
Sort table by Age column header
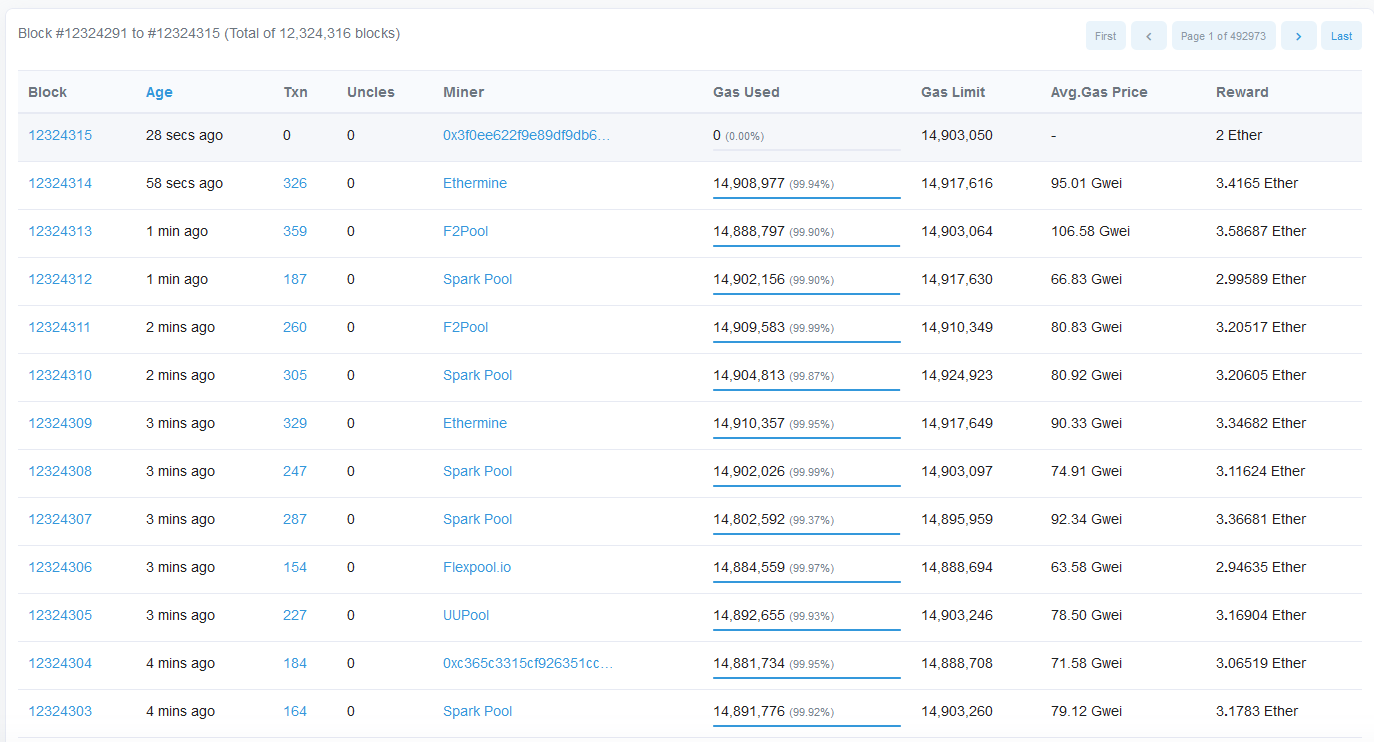tap(159, 92)
